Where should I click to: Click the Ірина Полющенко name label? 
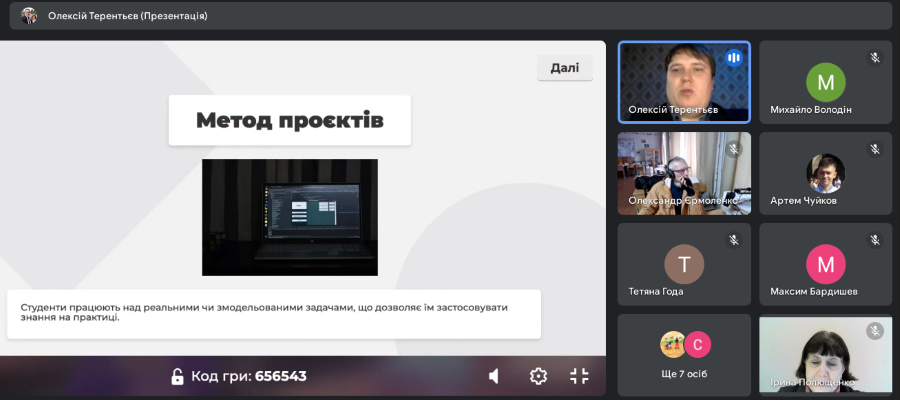pyautogui.click(x=813, y=382)
